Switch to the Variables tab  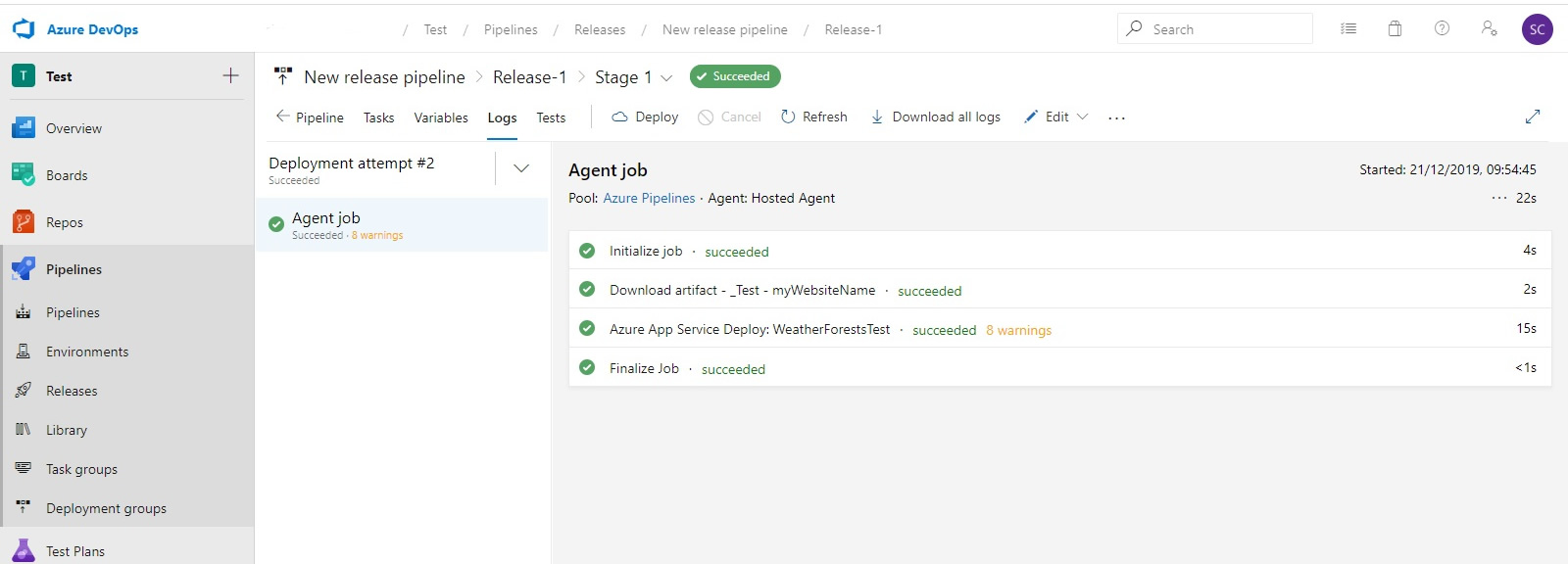point(441,117)
